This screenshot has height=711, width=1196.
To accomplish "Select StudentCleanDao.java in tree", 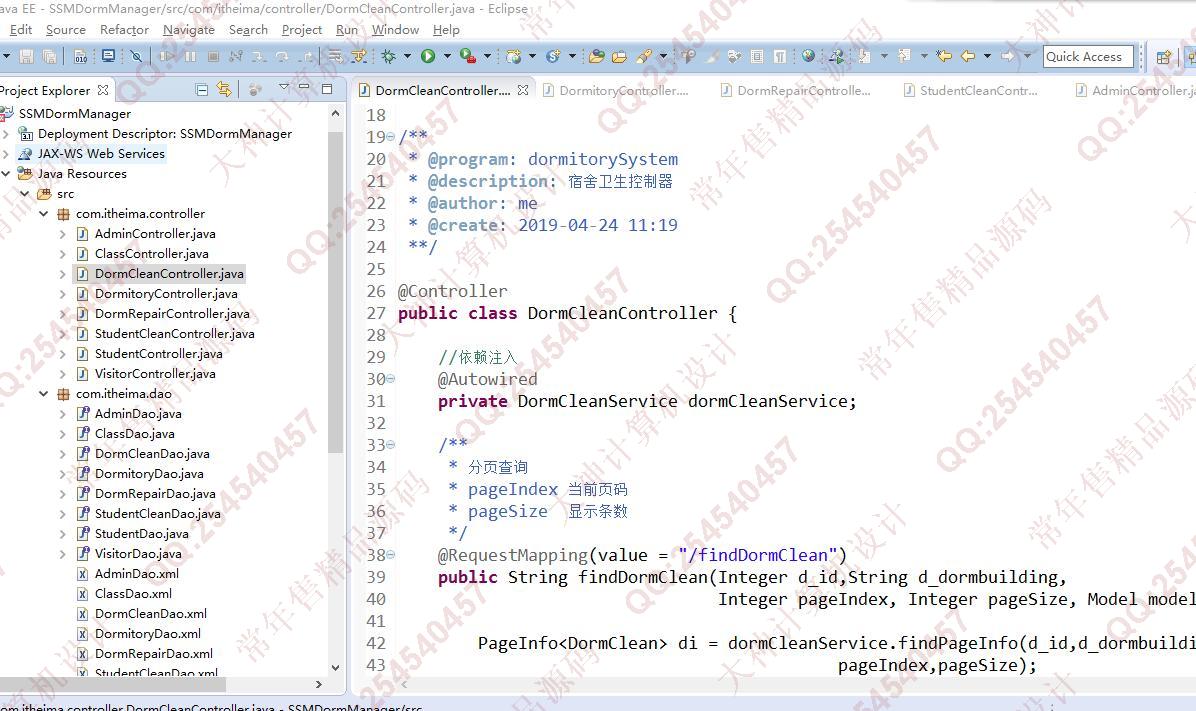I will [x=157, y=513].
